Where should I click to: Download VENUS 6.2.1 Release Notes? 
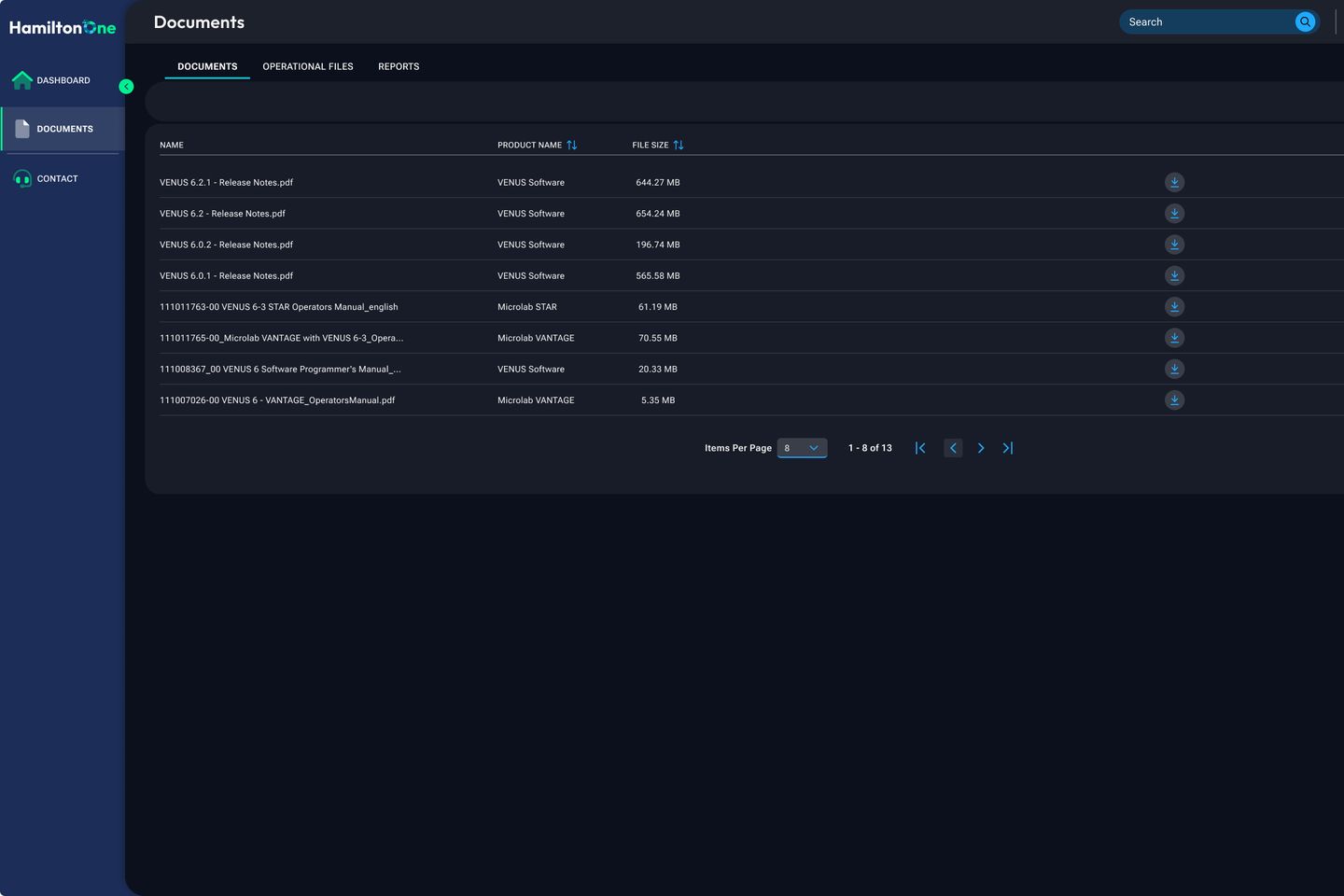click(x=1174, y=182)
